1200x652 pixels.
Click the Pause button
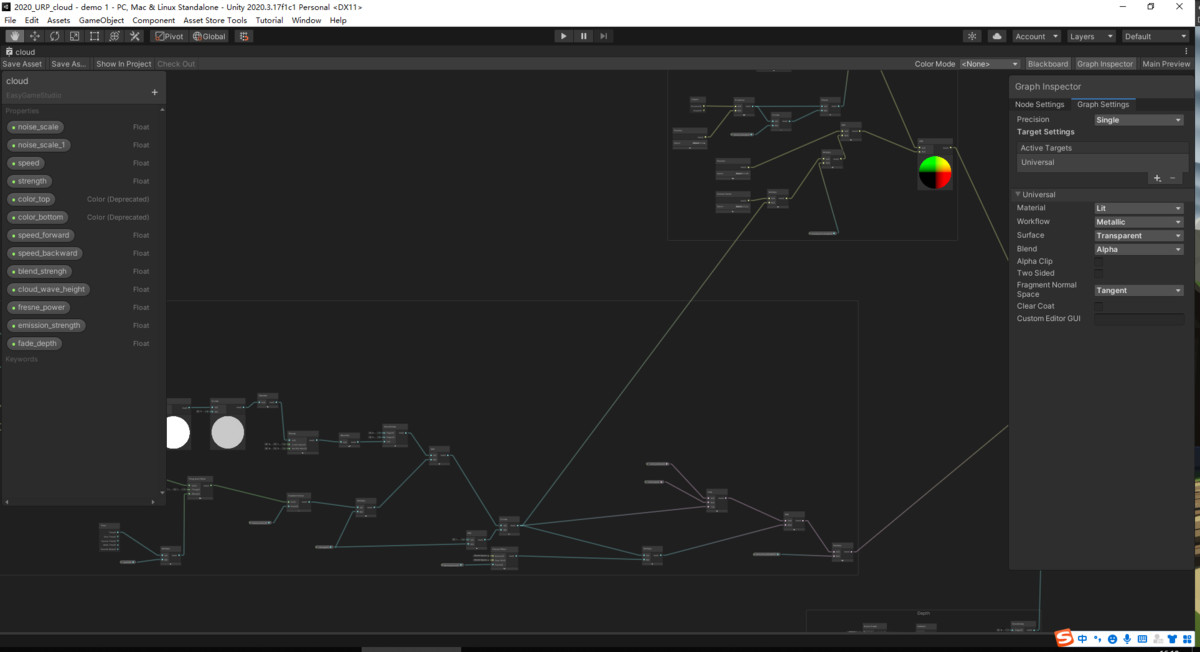tap(584, 36)
